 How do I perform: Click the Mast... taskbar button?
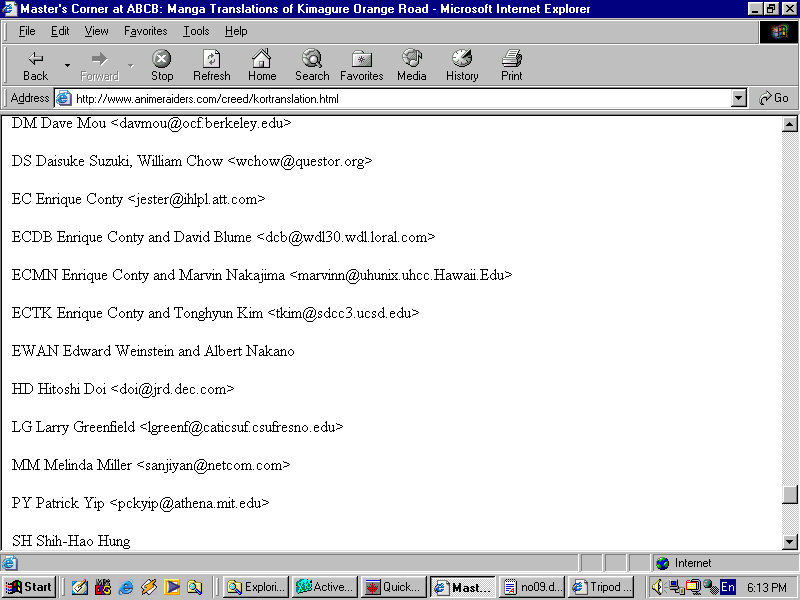[x=463, y=587]
